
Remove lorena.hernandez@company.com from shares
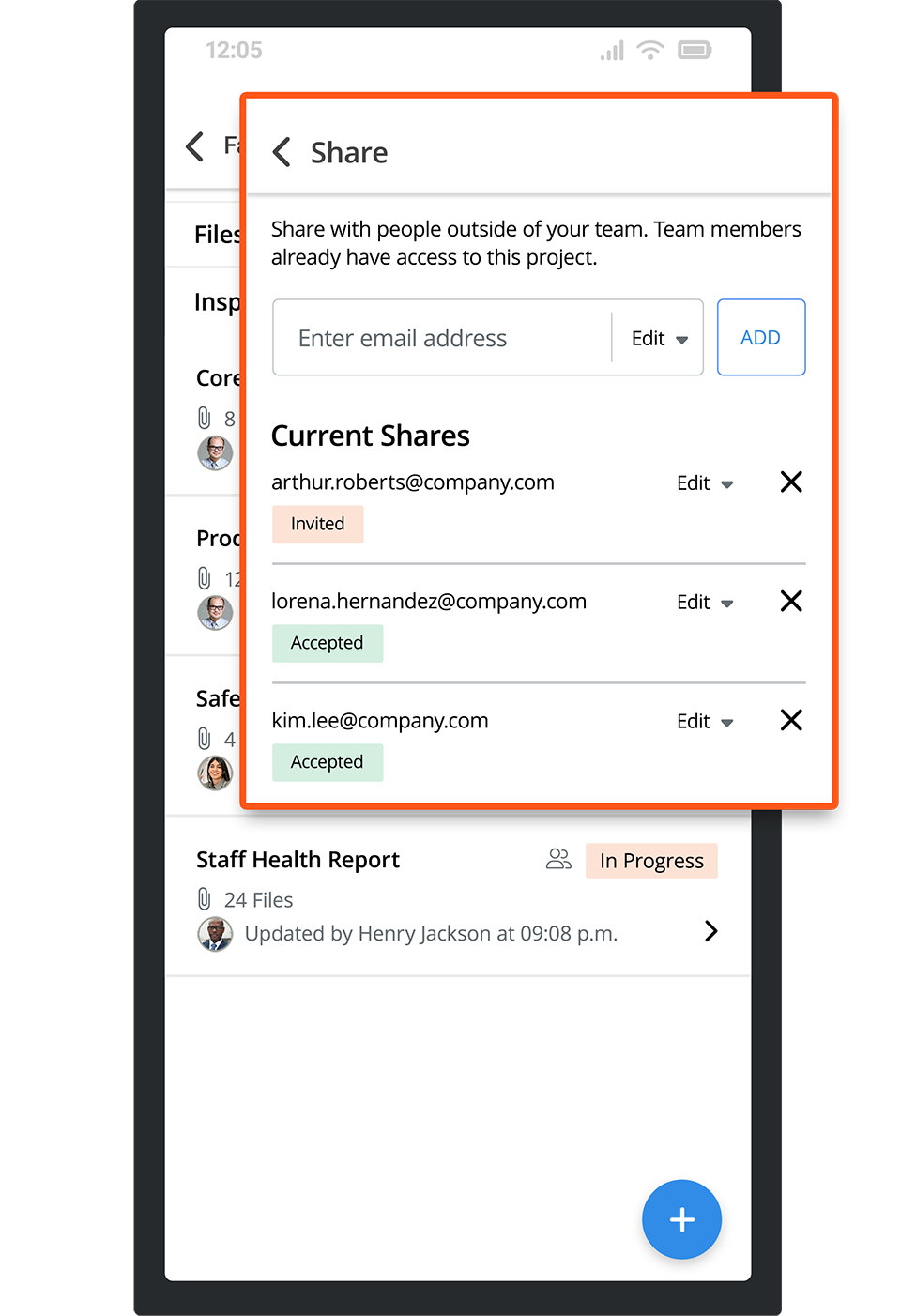point(791,602)
